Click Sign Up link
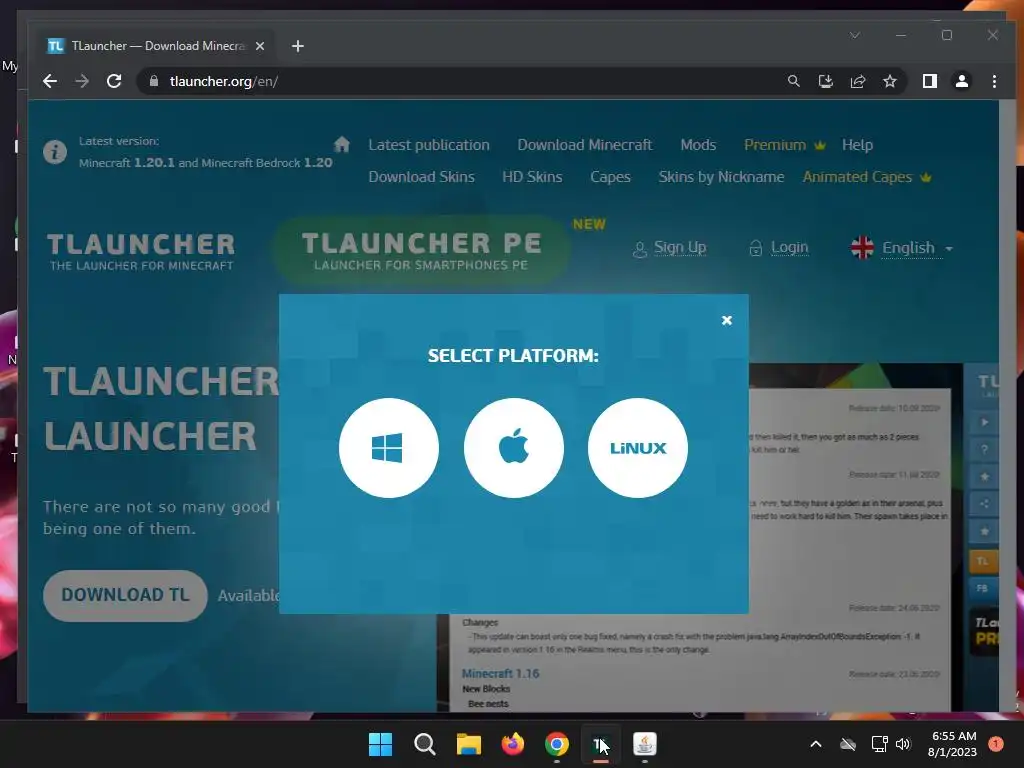Viewport: 1024px width, 768px height. [x=670, y=248]
